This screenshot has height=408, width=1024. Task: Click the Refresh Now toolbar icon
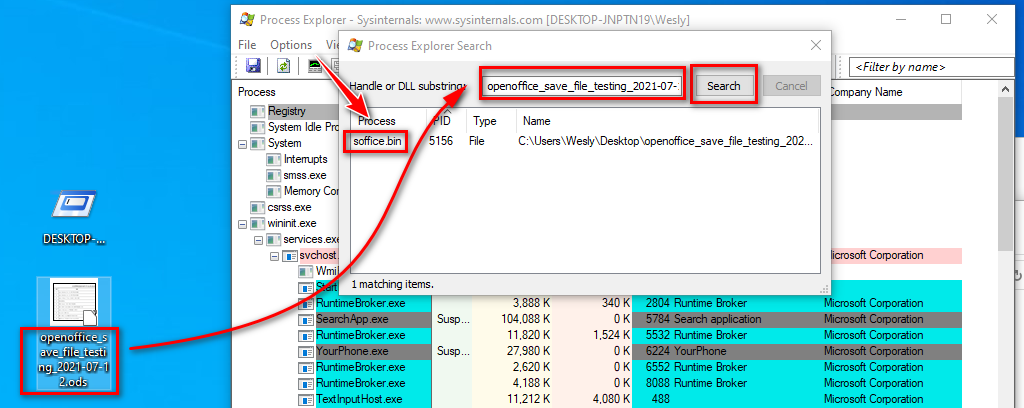(283, 65)
